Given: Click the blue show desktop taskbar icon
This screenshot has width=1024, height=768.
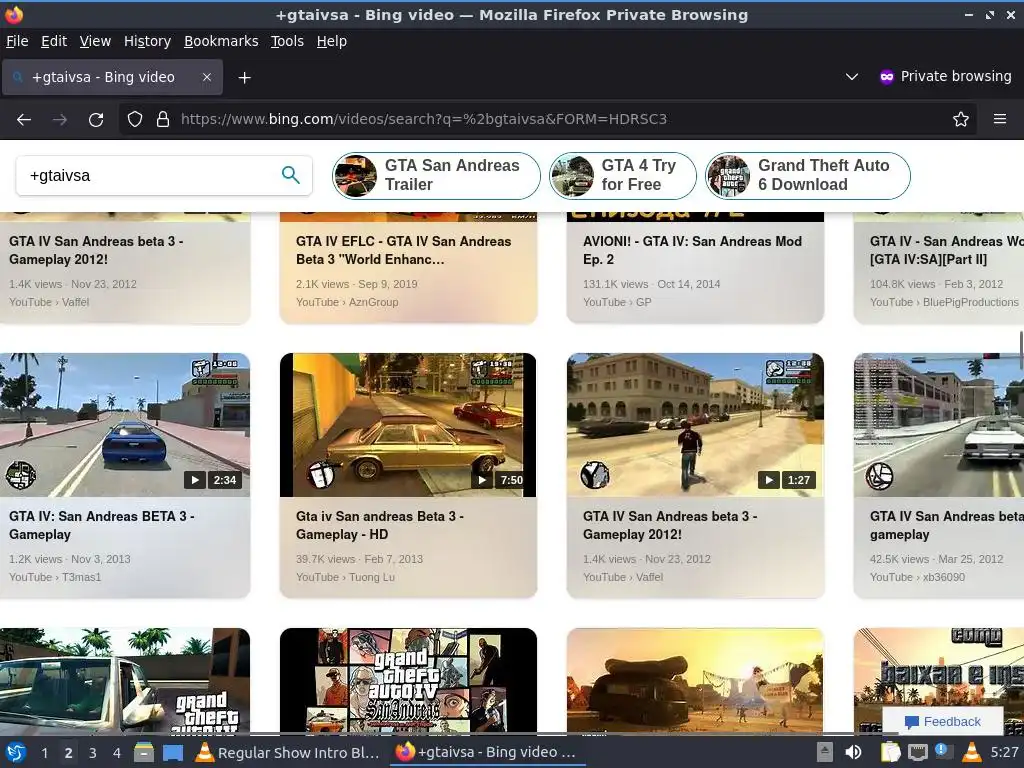Looking at the screenshot, I should pos(173,752).
